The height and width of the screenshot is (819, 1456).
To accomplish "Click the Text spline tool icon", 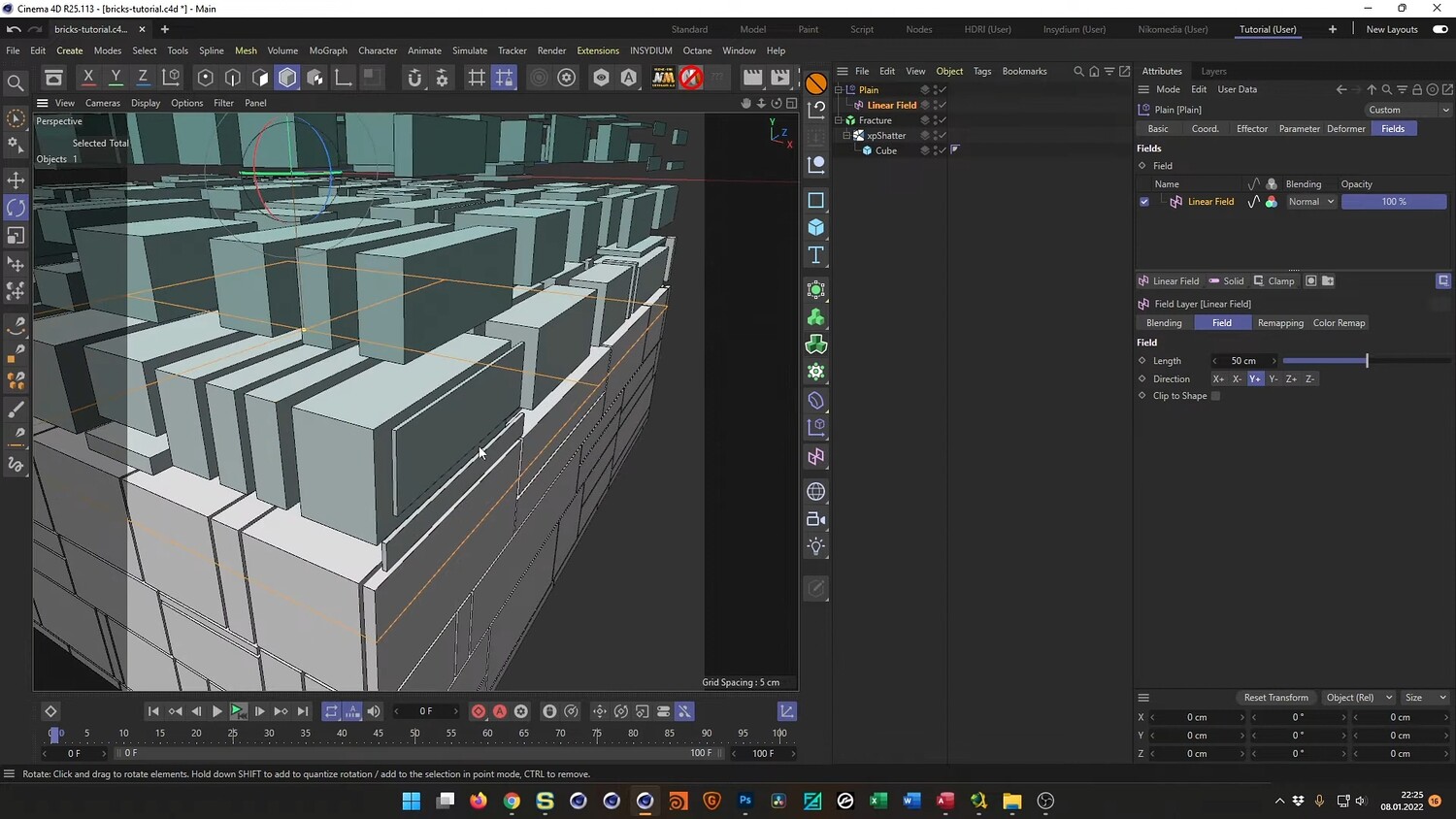I will [815, 255].
